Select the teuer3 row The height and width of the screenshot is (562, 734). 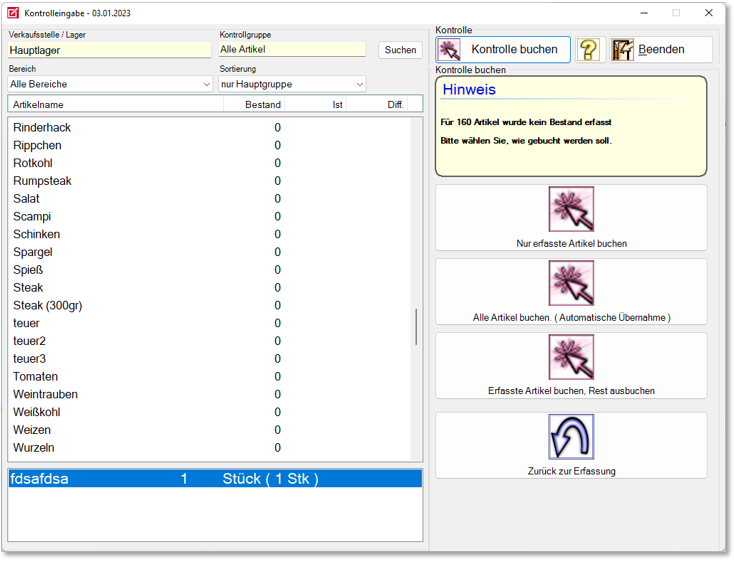[x=209, y=358]
